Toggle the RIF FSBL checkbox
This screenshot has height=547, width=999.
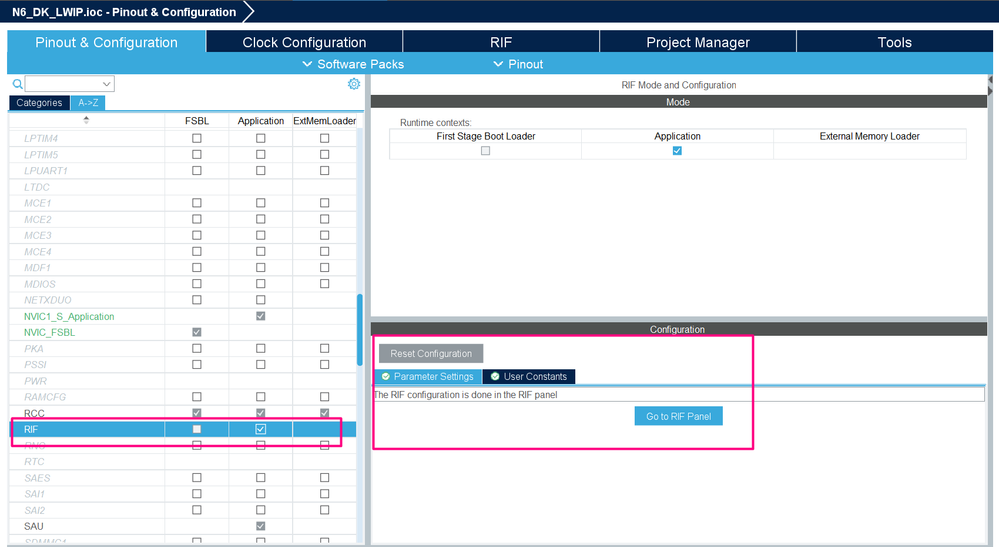[x=197, y=429]
